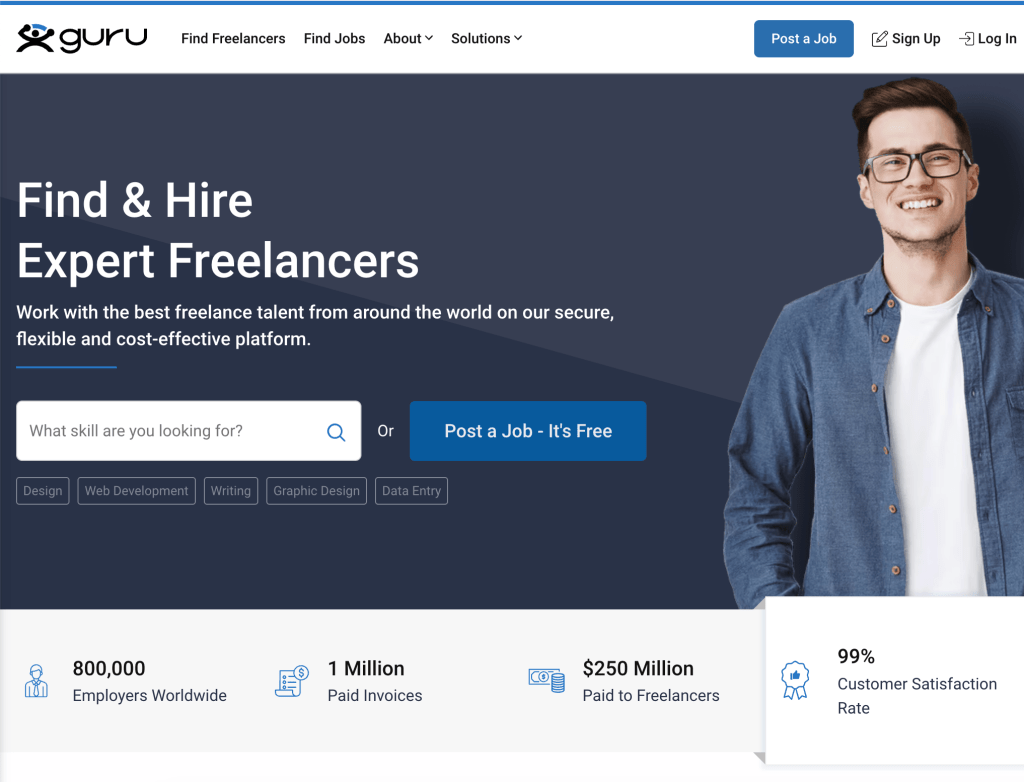Click the Log In arrow icon

tap(966, 39)
